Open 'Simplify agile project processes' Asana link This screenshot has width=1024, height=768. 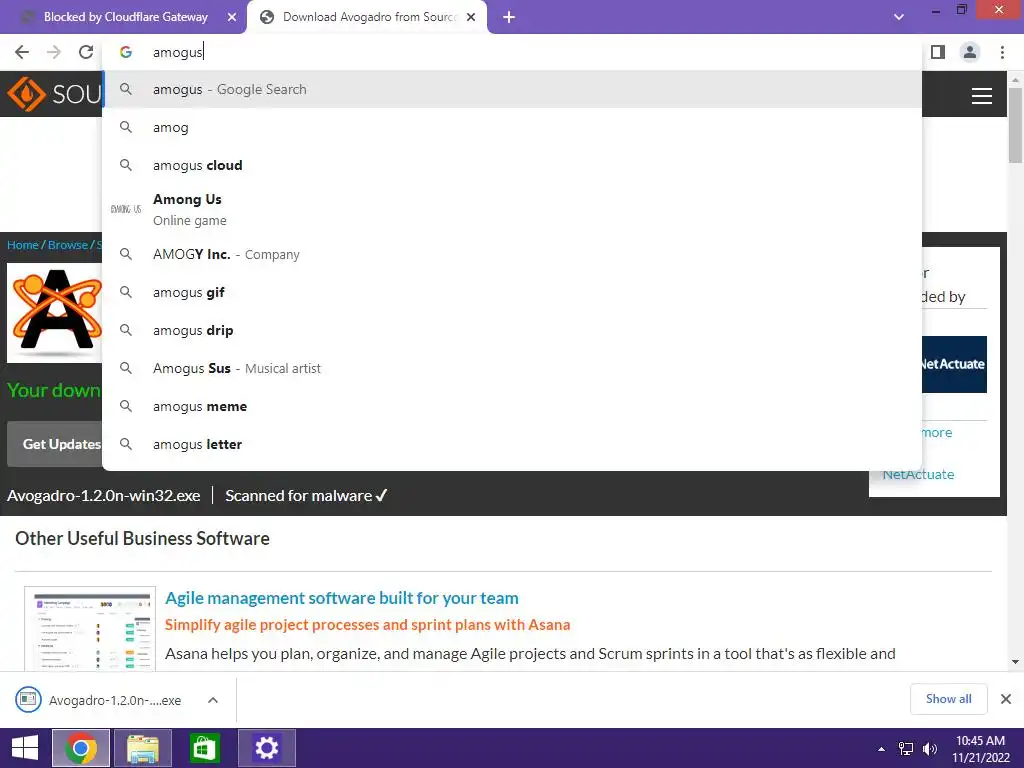pos(367,625)
